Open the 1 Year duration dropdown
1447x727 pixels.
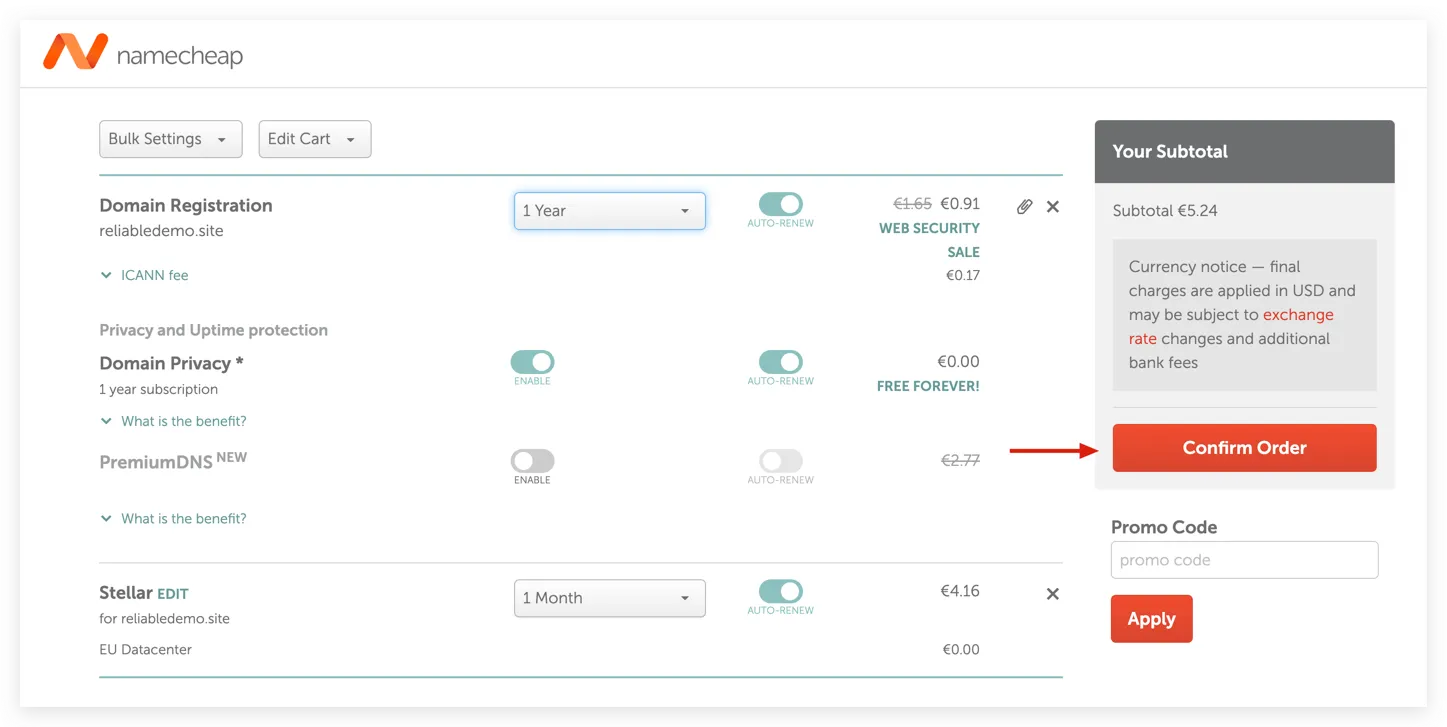click(x=610, y=211)
